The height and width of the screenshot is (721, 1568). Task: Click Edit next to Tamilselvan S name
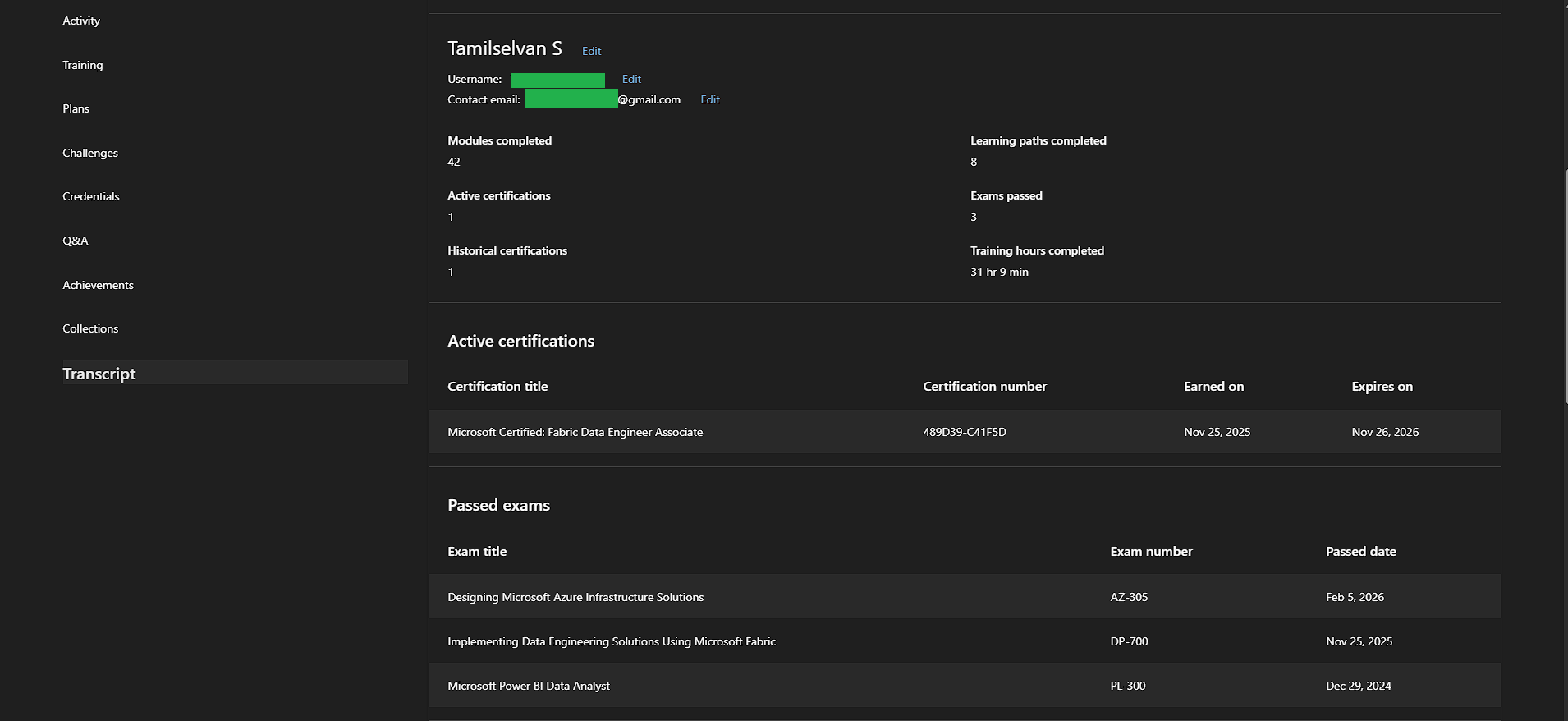pos(592,51)
